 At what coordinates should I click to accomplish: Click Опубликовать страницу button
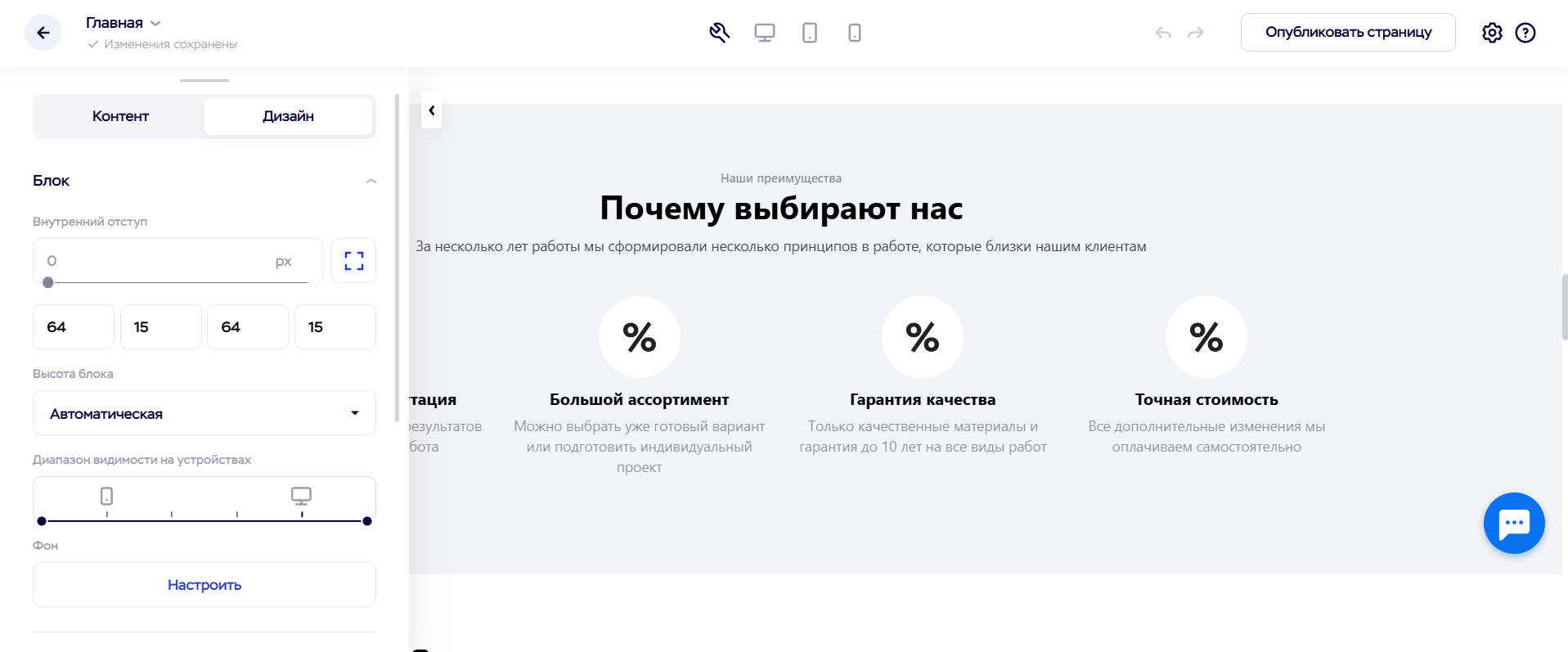(1348, 32)
